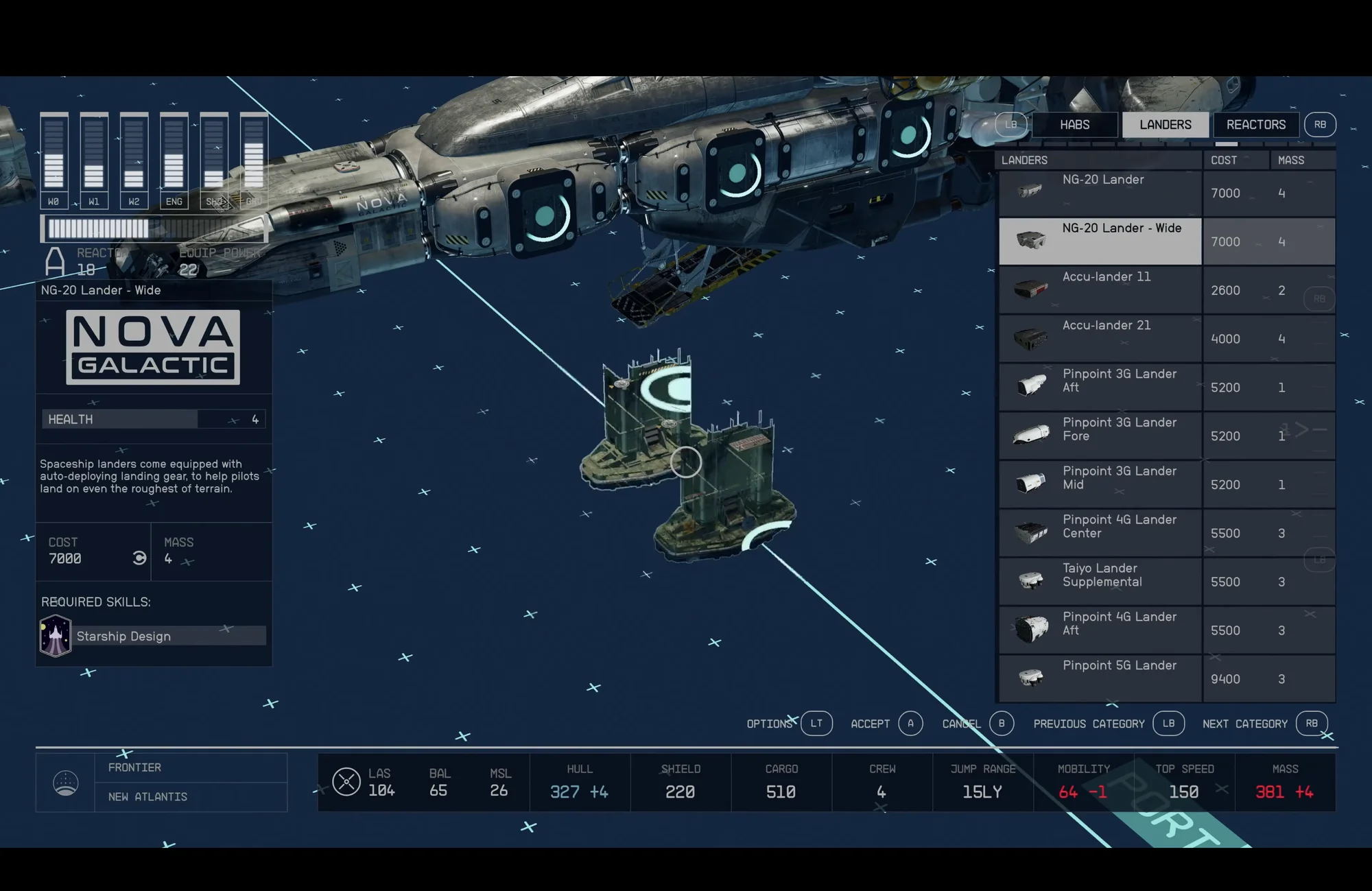Click the placed lander module's center circle
Image resolution: width=1372 pixels, height=891 pixels.
(x=685, y=462)
